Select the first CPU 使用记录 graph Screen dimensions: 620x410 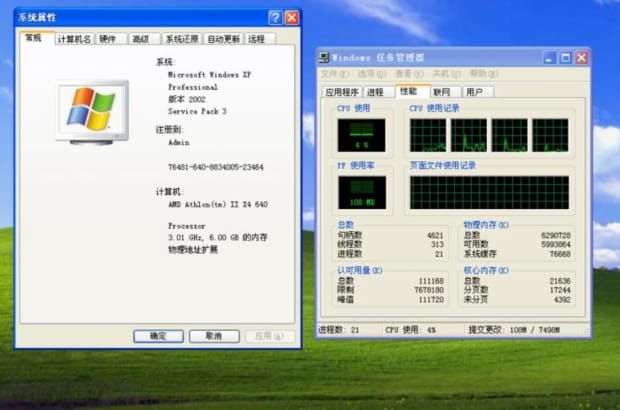click(x=427, y=135)
